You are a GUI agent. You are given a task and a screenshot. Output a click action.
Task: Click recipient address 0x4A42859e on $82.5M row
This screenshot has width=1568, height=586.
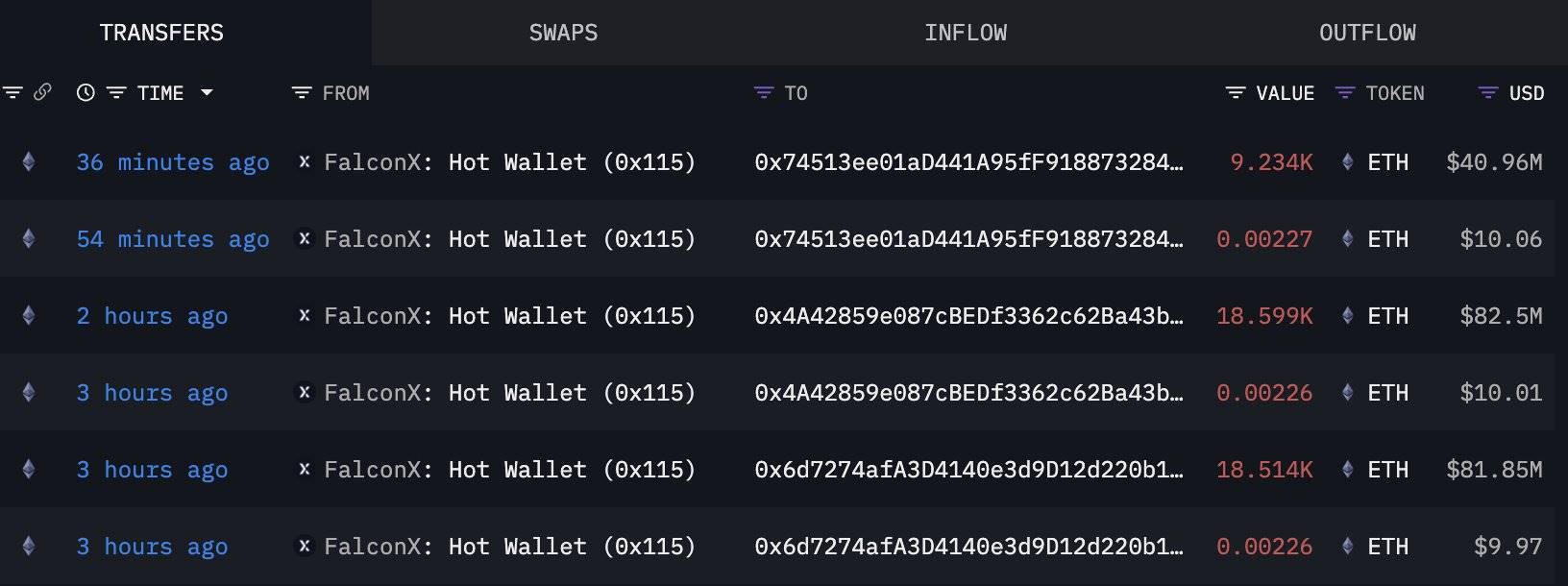point(968,316)
